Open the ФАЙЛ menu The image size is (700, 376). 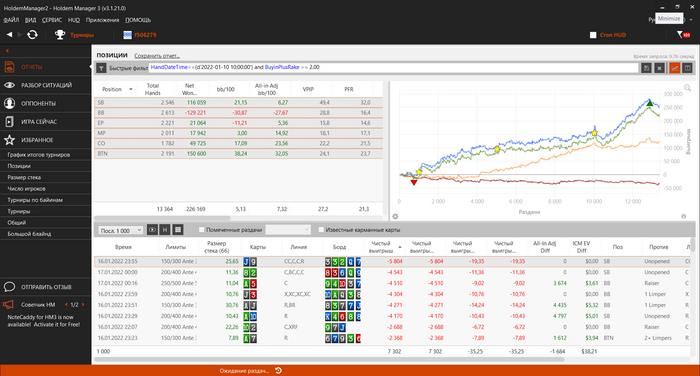11,20
